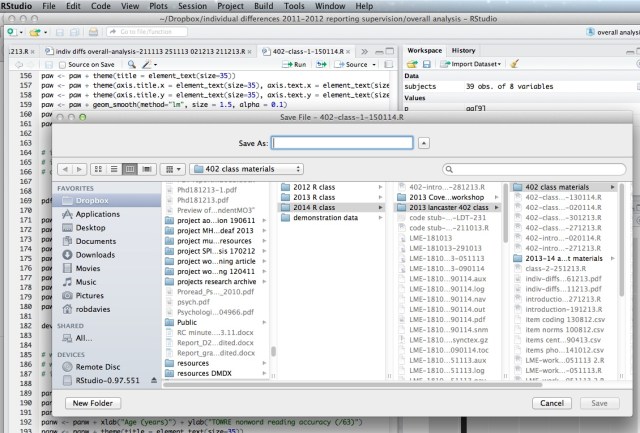The width and height of the screenshot is (640, 433).
Task: Eject the RStudio-0.97.551 volume
Action: tap(154, 380)
